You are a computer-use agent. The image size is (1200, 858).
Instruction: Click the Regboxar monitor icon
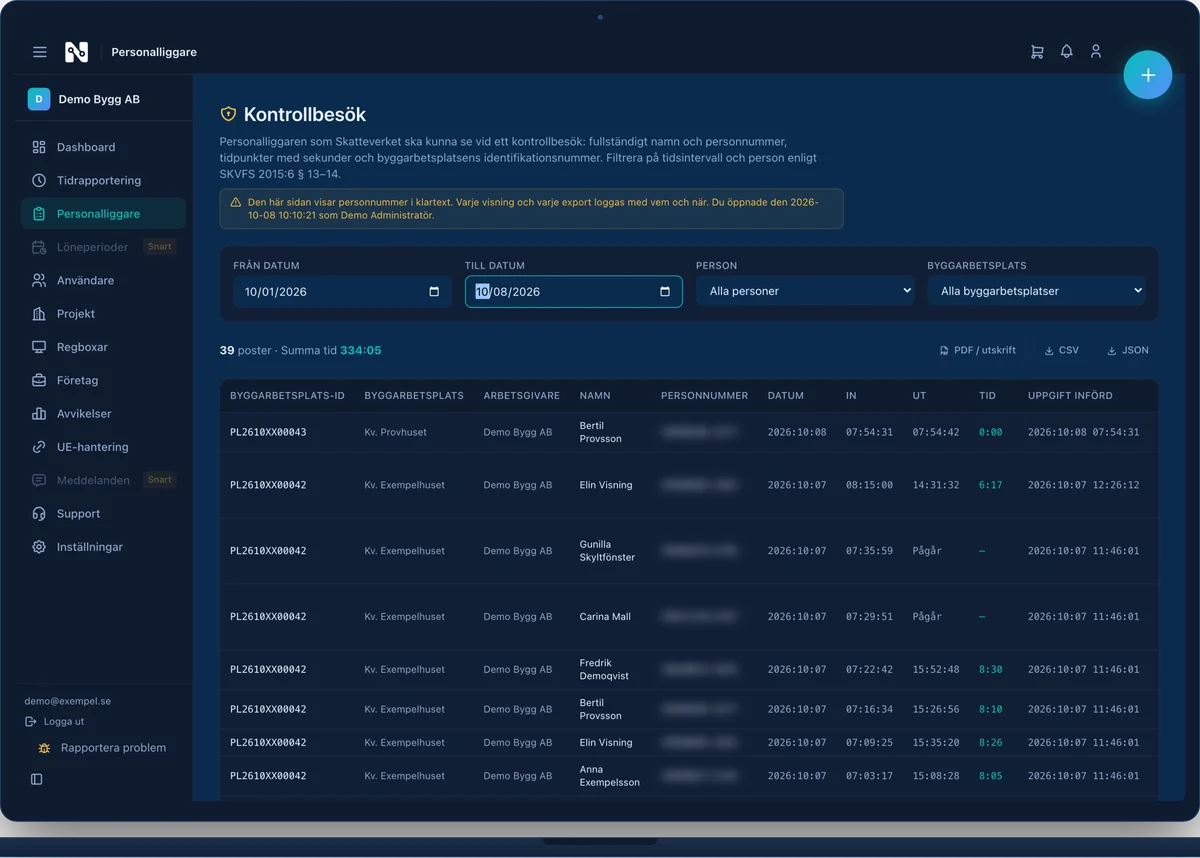(x=39, y=347)
